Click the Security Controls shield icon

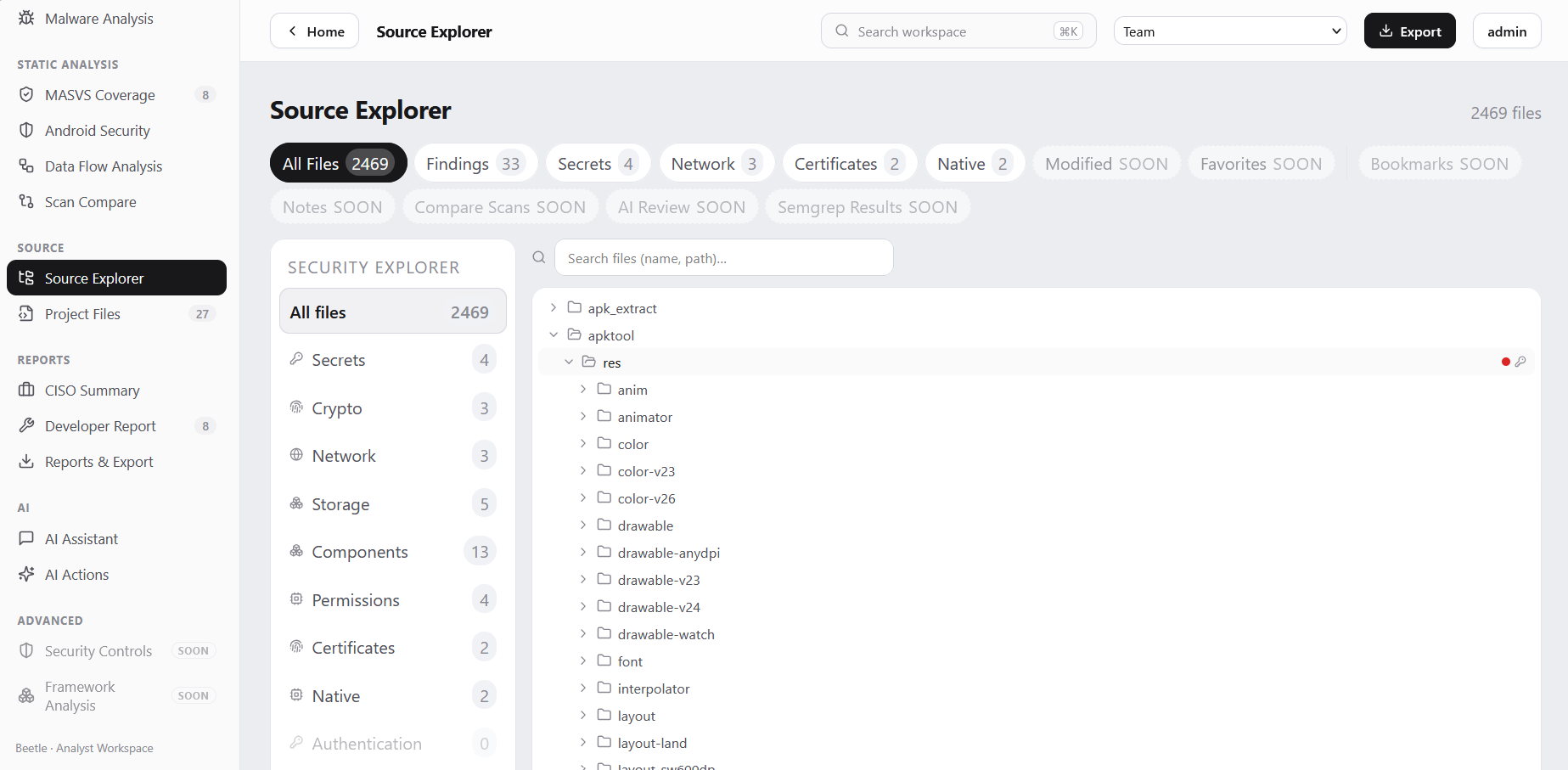pos(26,650)
